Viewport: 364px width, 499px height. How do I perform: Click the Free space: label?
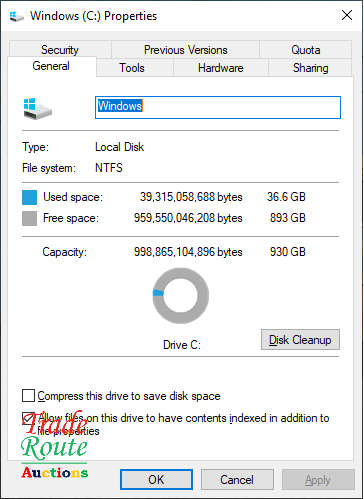[x=71, y=218]
